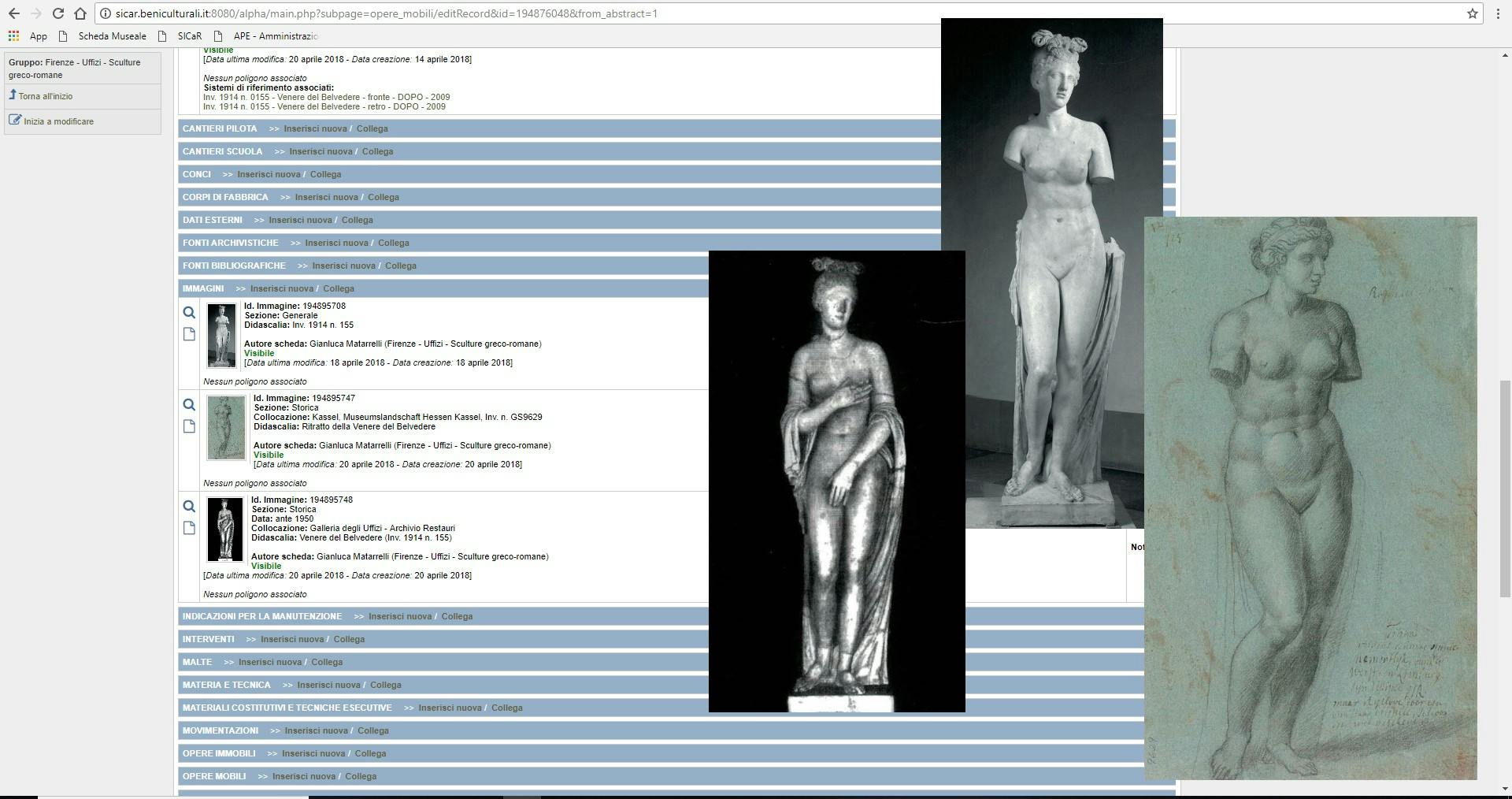Click Inserisci nuova in CANTIERI SCUOLA row

pos(321,151)
